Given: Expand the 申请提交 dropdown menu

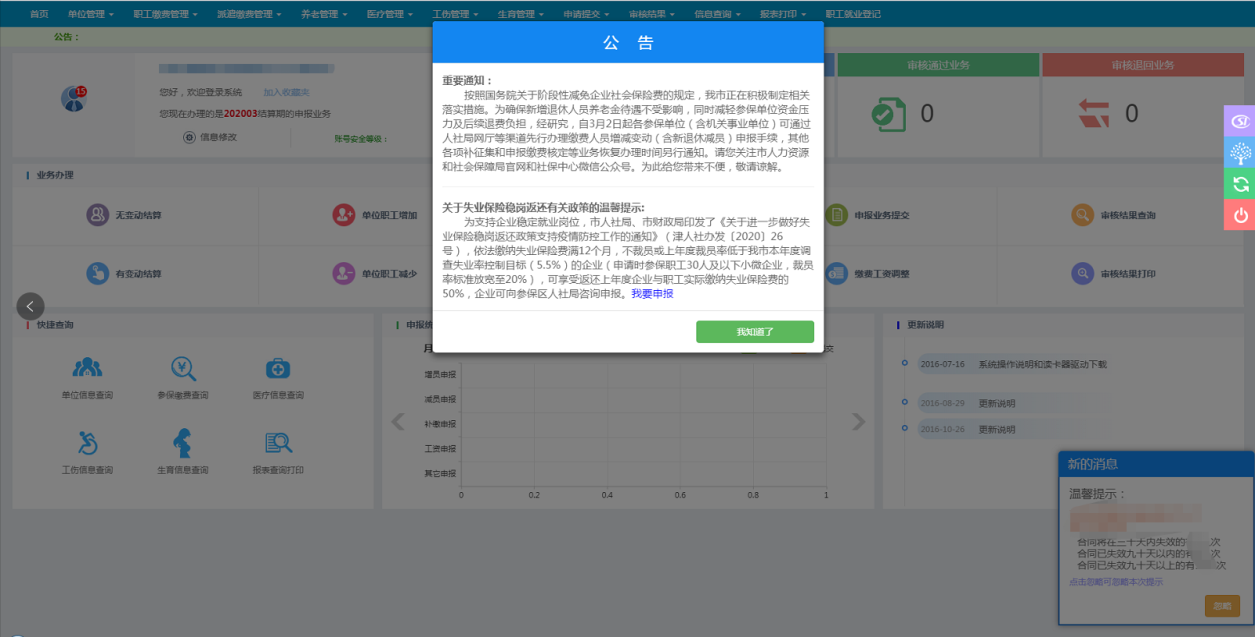Looking at the screenshot, I should 588,14.
